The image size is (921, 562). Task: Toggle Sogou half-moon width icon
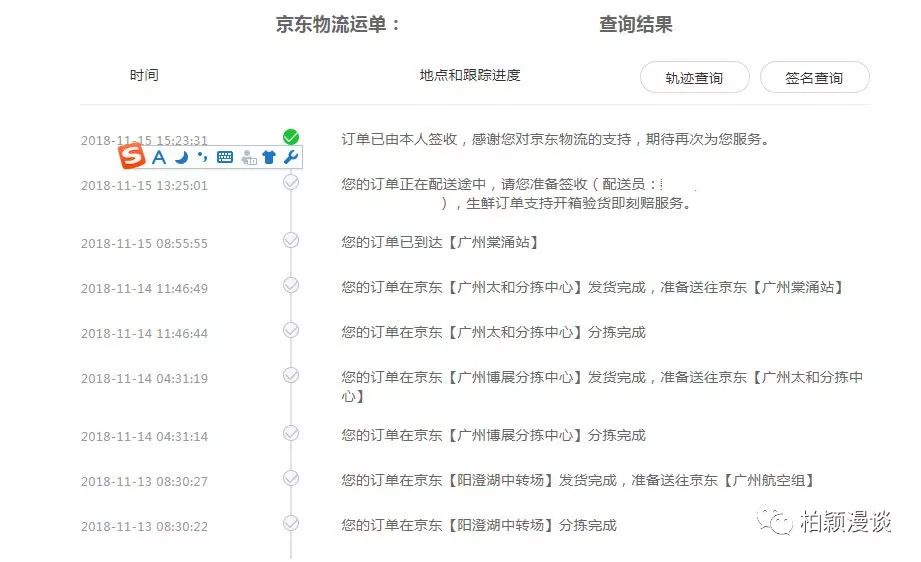coord(181,157)
